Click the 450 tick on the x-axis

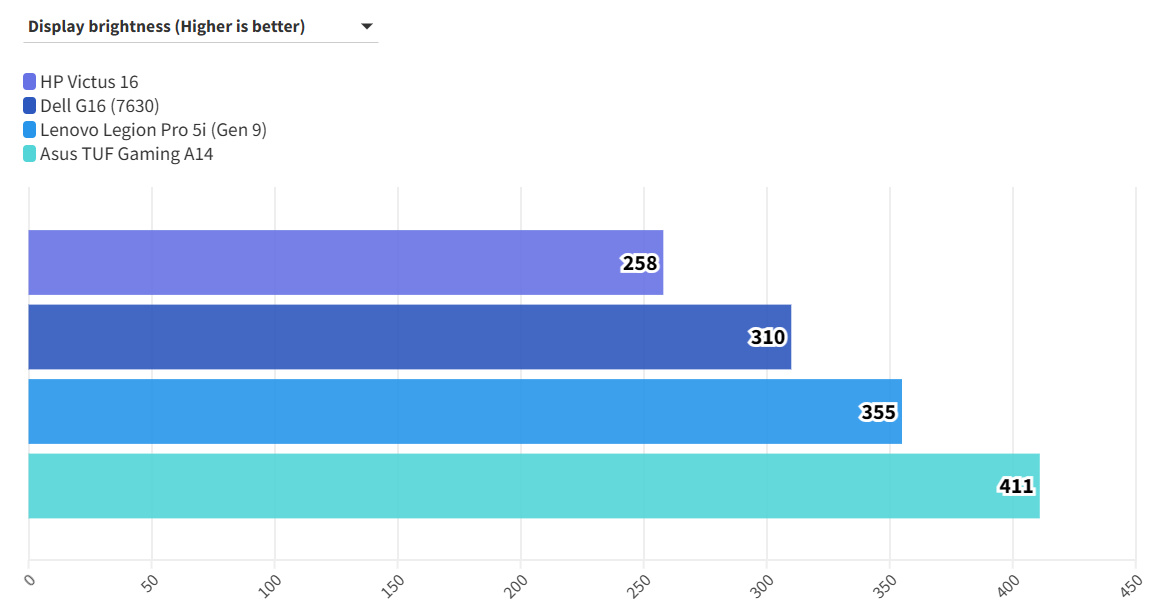1132,583
